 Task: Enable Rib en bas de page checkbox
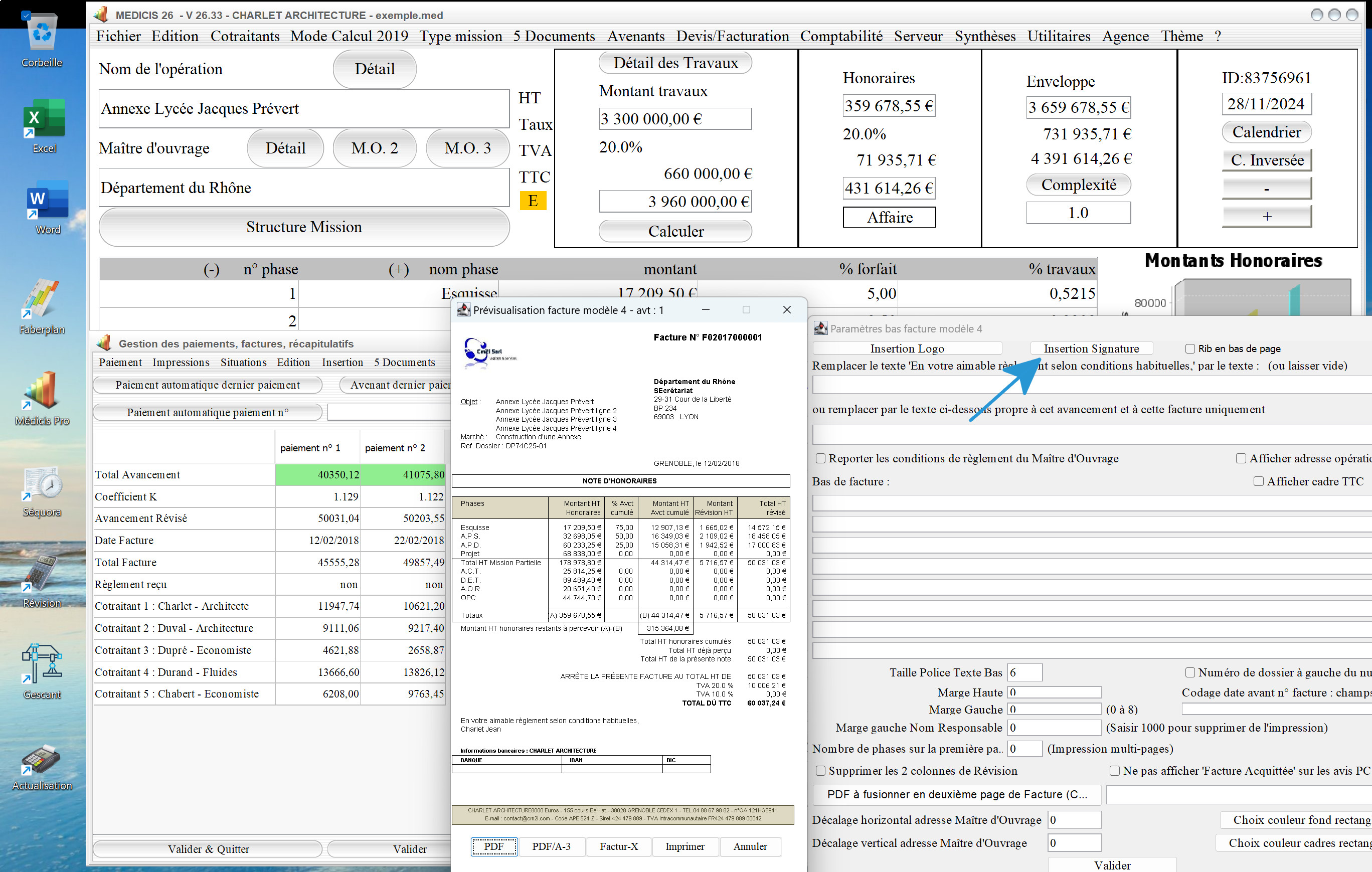tap(1189, 348)
